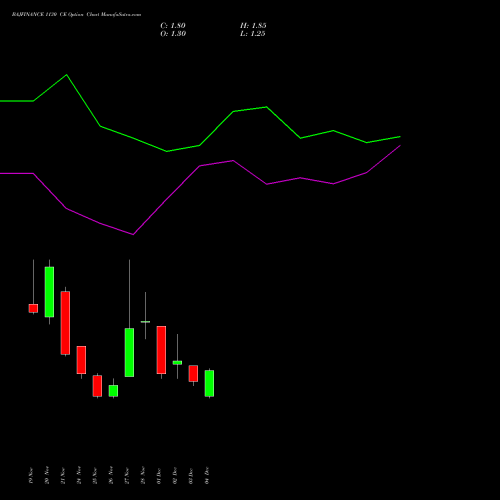Select the 26 Nov date label
The height and width of the screenshot is (500, 500).
coord(111,476)
